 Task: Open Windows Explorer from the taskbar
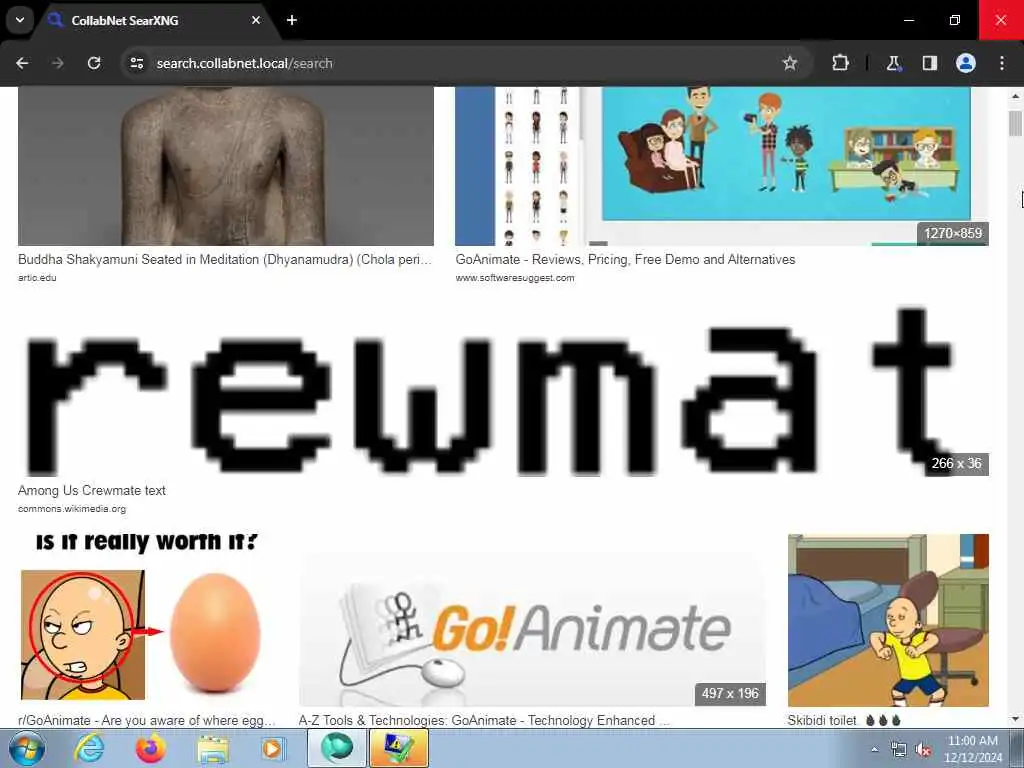pyautogui.click(x=213, y=748)
